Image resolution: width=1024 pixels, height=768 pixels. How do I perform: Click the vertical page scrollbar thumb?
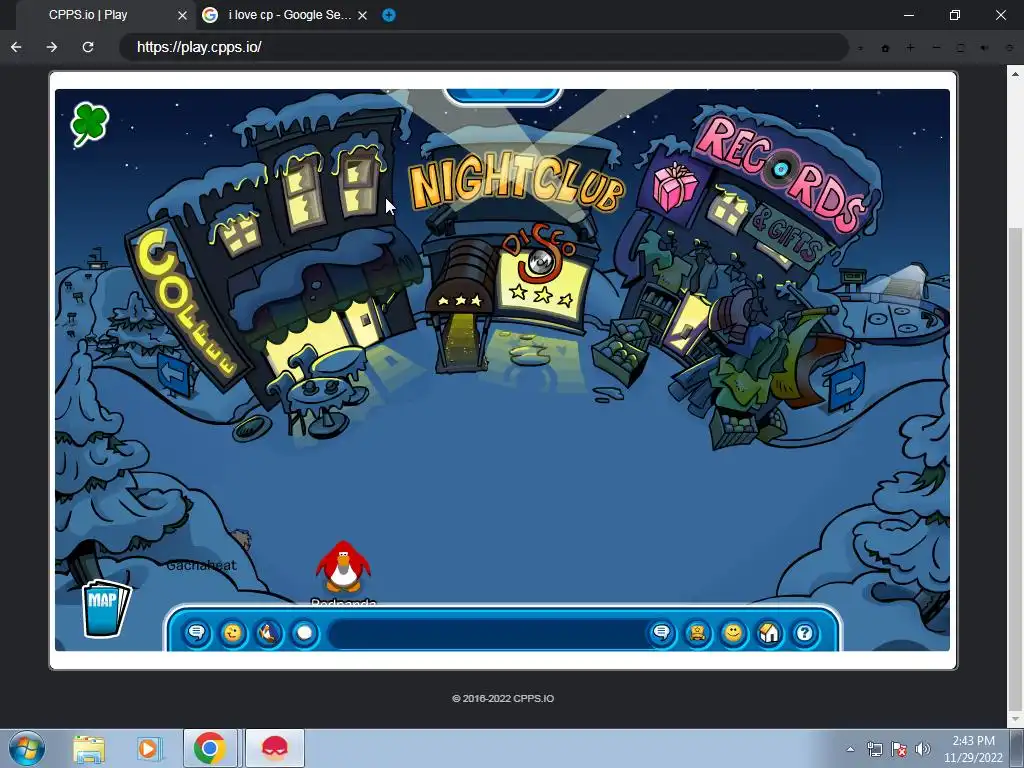pos(1016,467)
